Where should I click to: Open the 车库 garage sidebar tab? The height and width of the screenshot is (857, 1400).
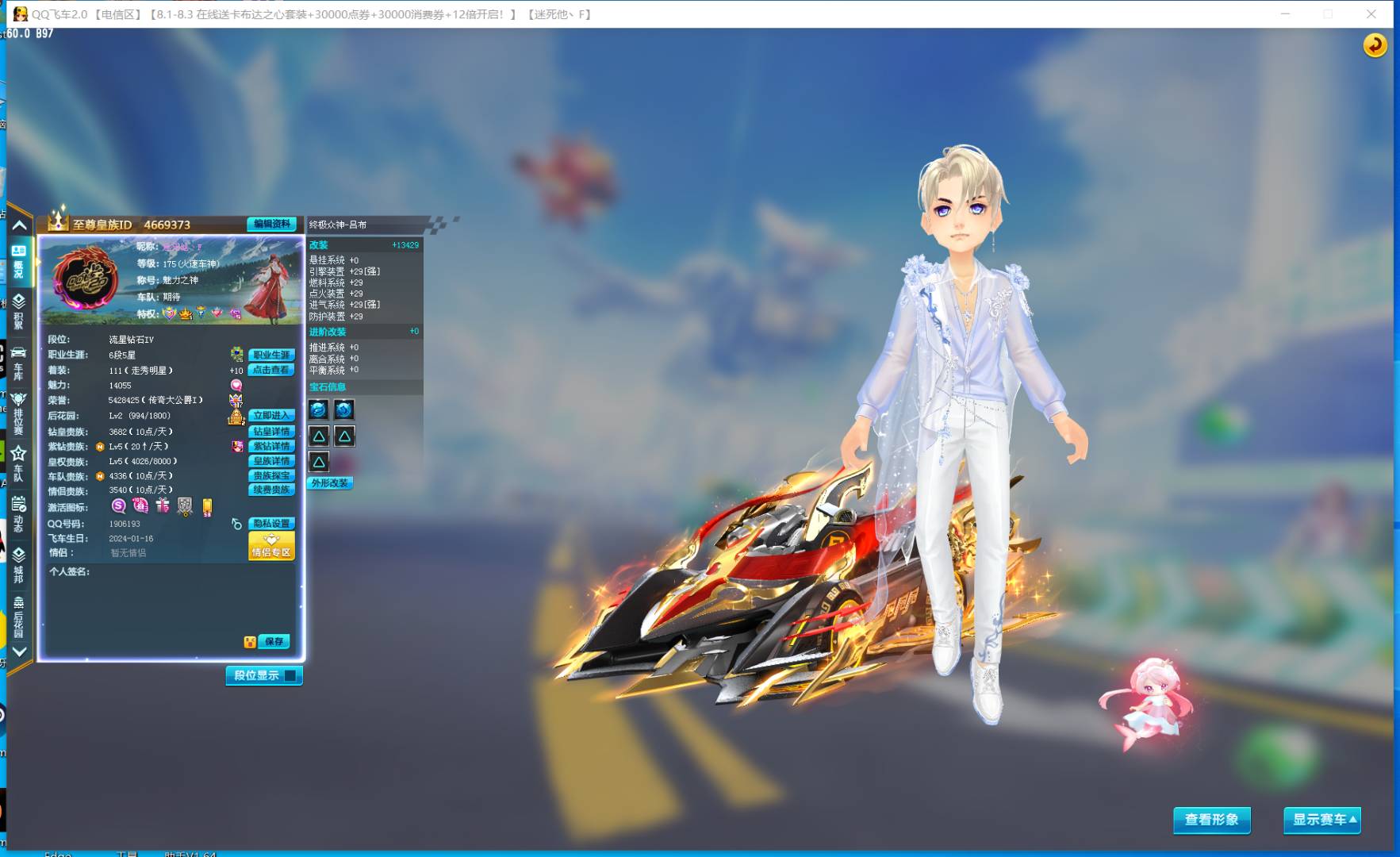pos(18,362)
